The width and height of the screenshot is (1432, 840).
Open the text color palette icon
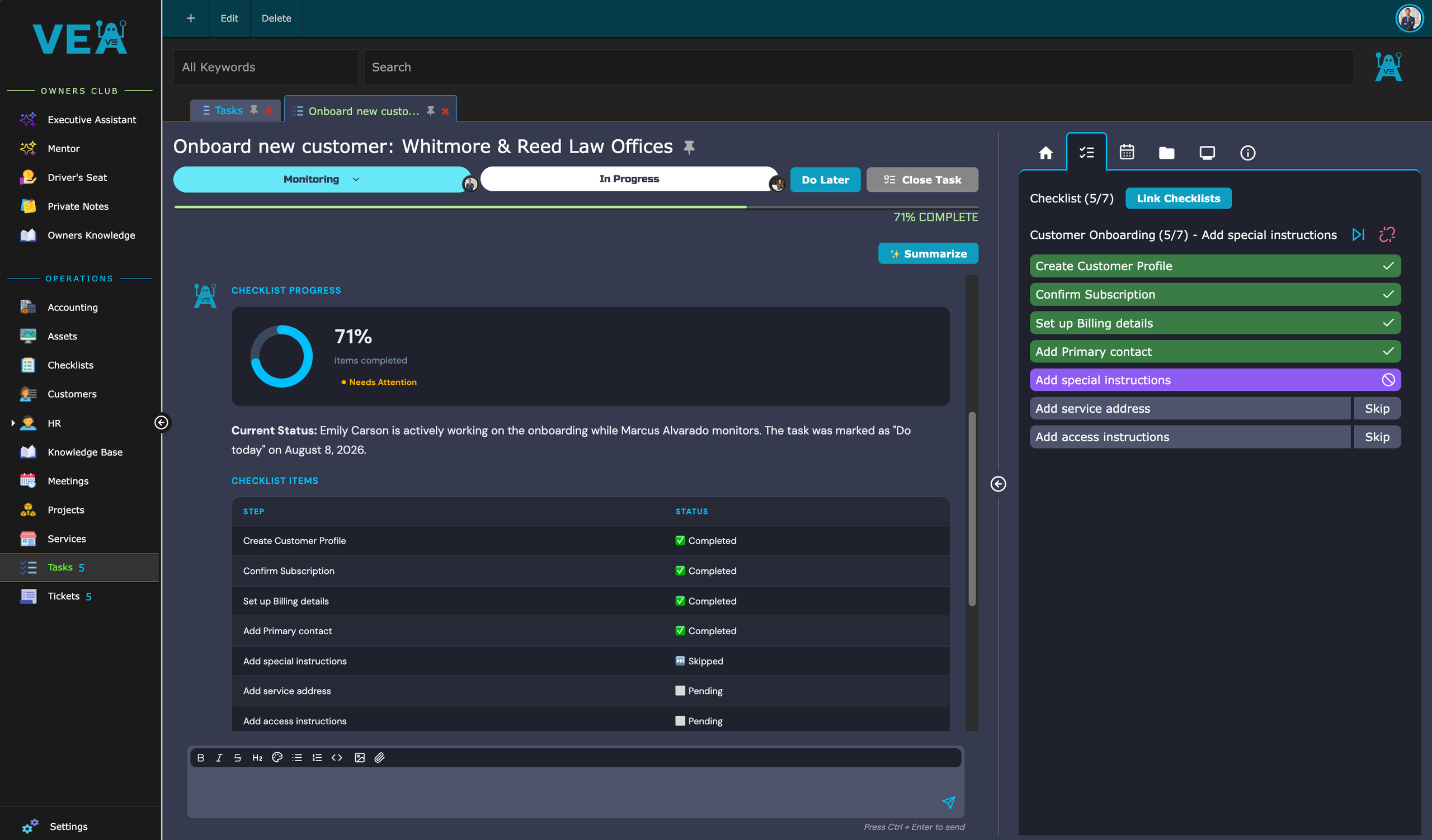pyautogui.click(x=277, y=758)
